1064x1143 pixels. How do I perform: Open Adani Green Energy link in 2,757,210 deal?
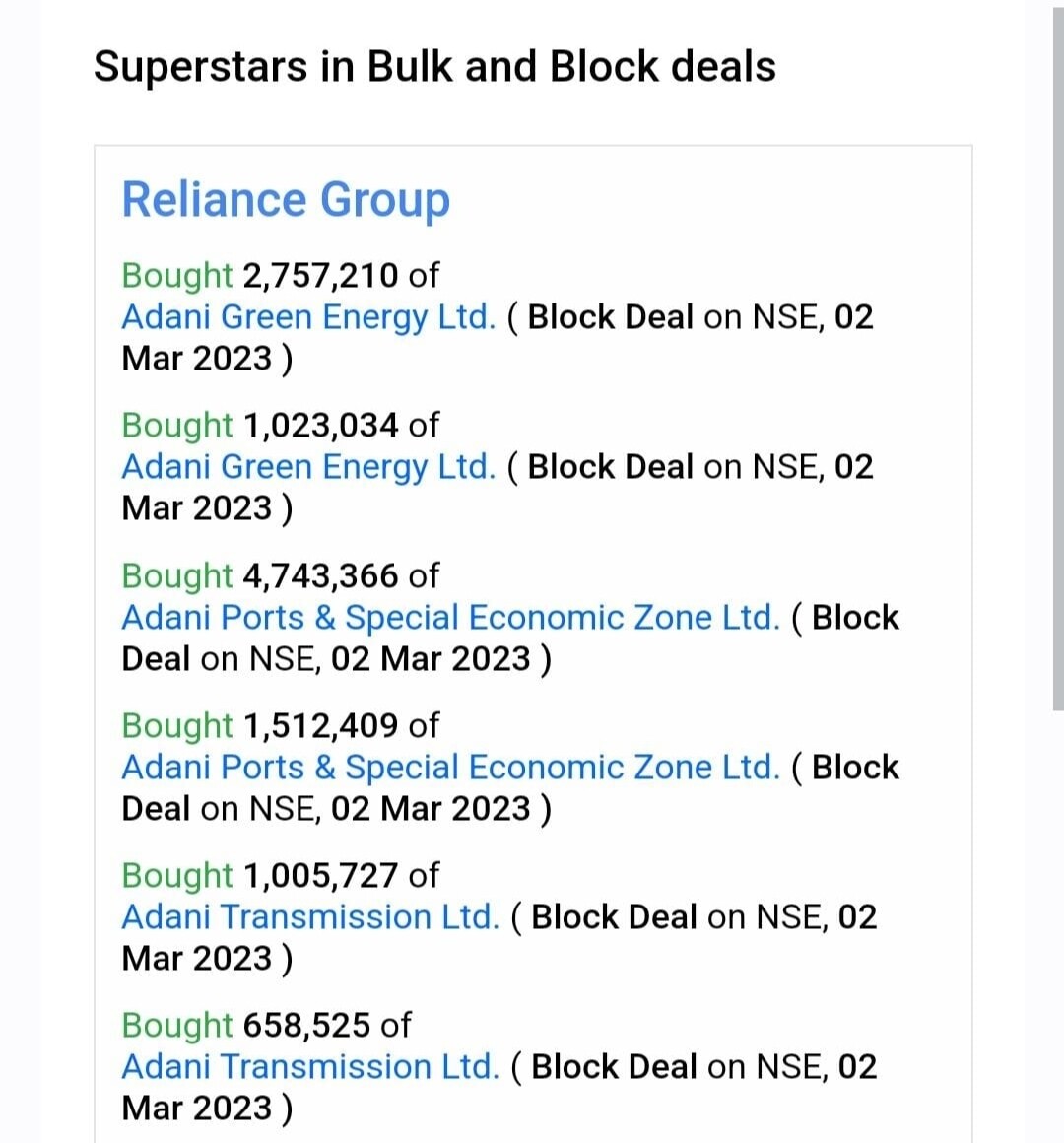308,318
